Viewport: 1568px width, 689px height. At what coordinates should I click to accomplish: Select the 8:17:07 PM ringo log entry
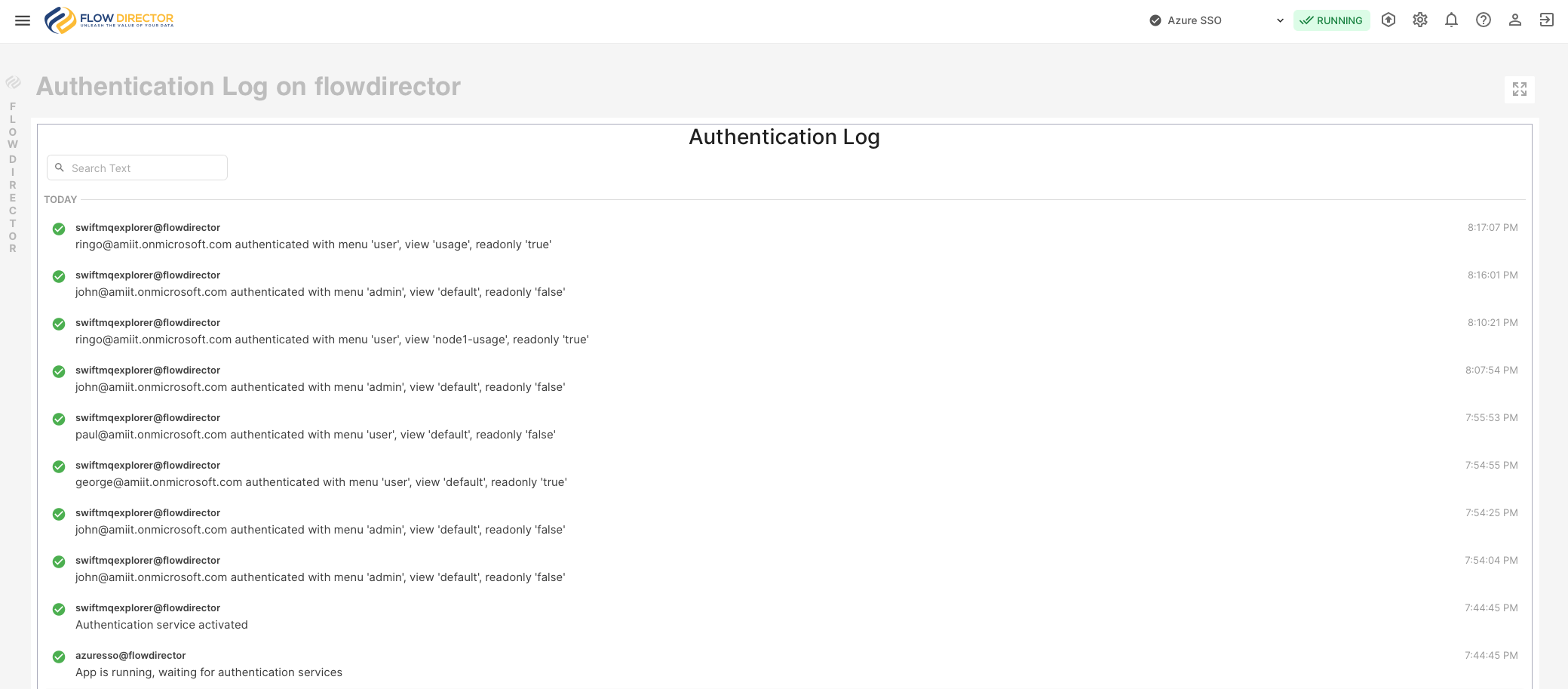pyautogui.click(x=313, y=245)
